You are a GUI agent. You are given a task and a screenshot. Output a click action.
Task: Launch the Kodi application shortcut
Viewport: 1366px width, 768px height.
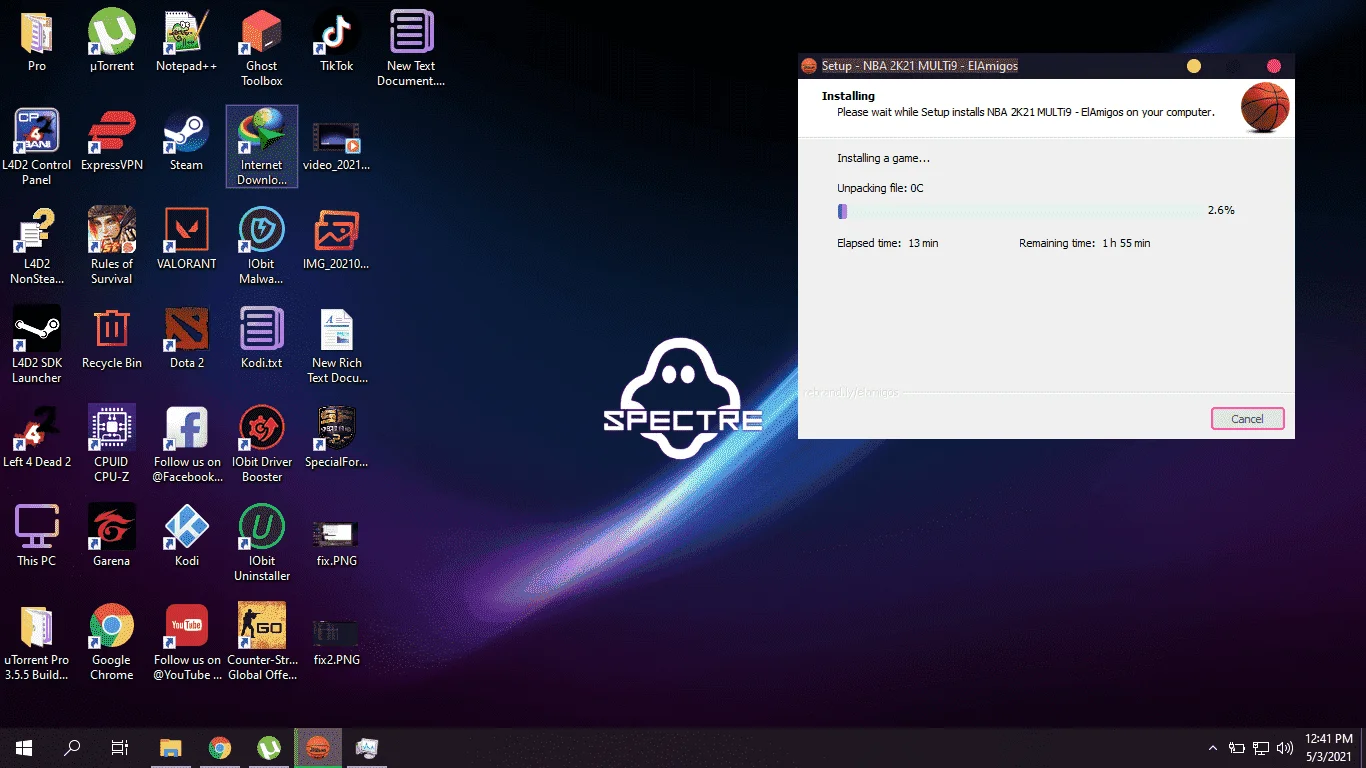[x=186, y=535]
